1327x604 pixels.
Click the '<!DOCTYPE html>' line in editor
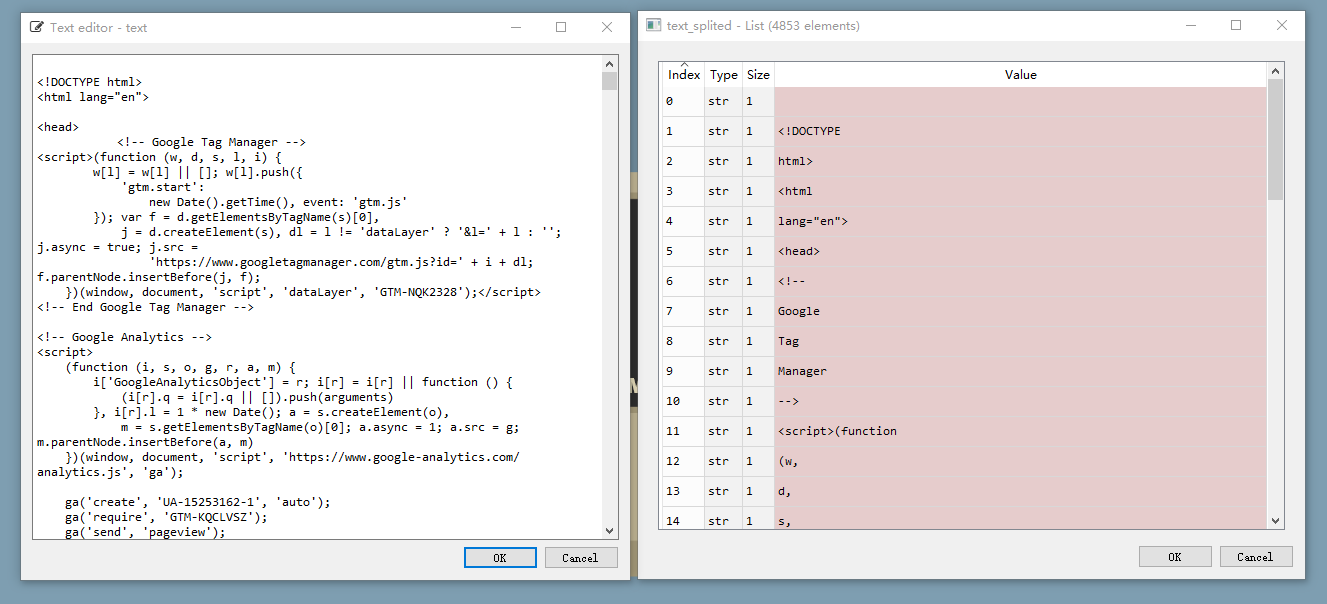point(89,82)
